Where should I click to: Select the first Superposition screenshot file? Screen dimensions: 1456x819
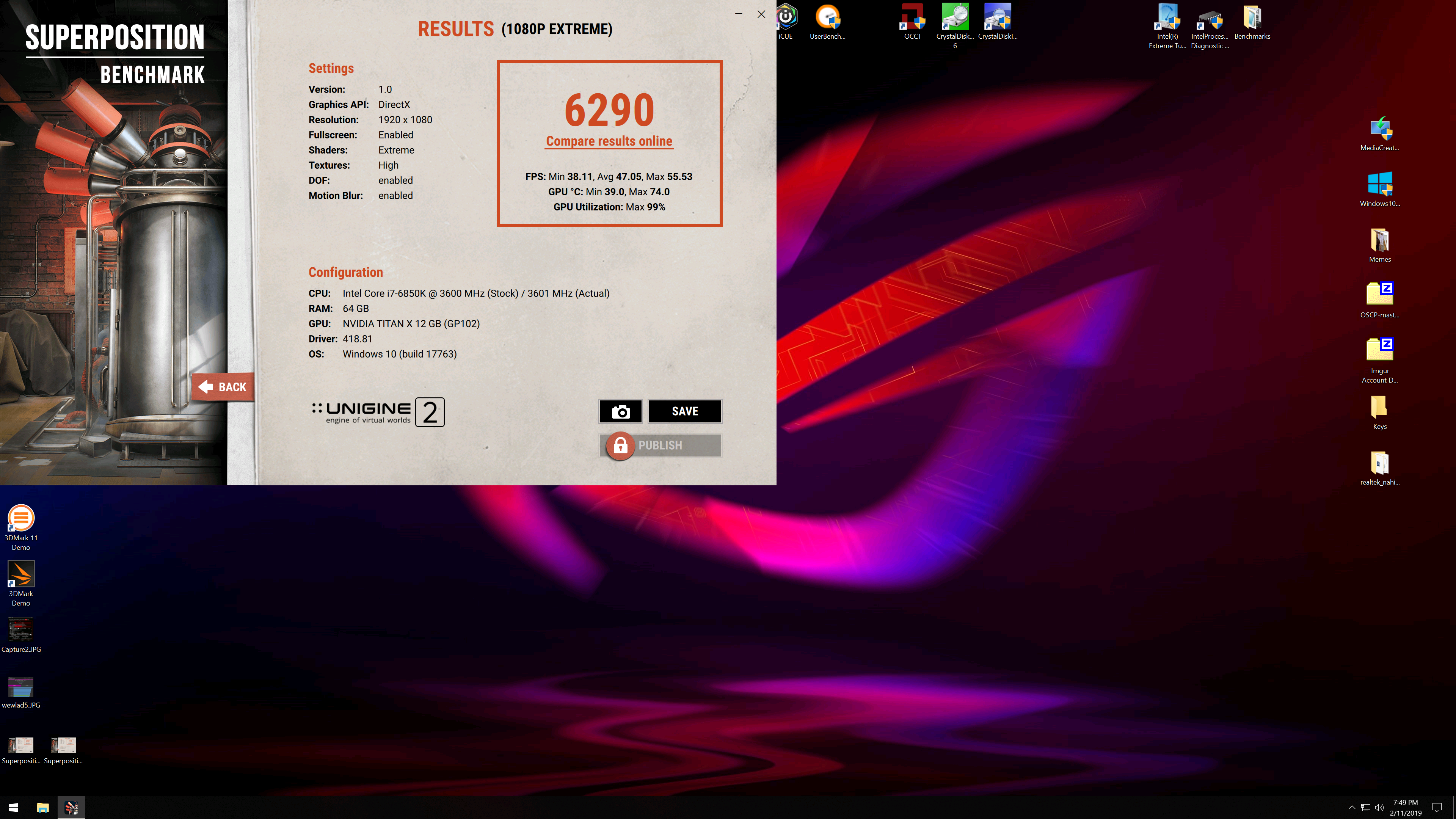21,750
